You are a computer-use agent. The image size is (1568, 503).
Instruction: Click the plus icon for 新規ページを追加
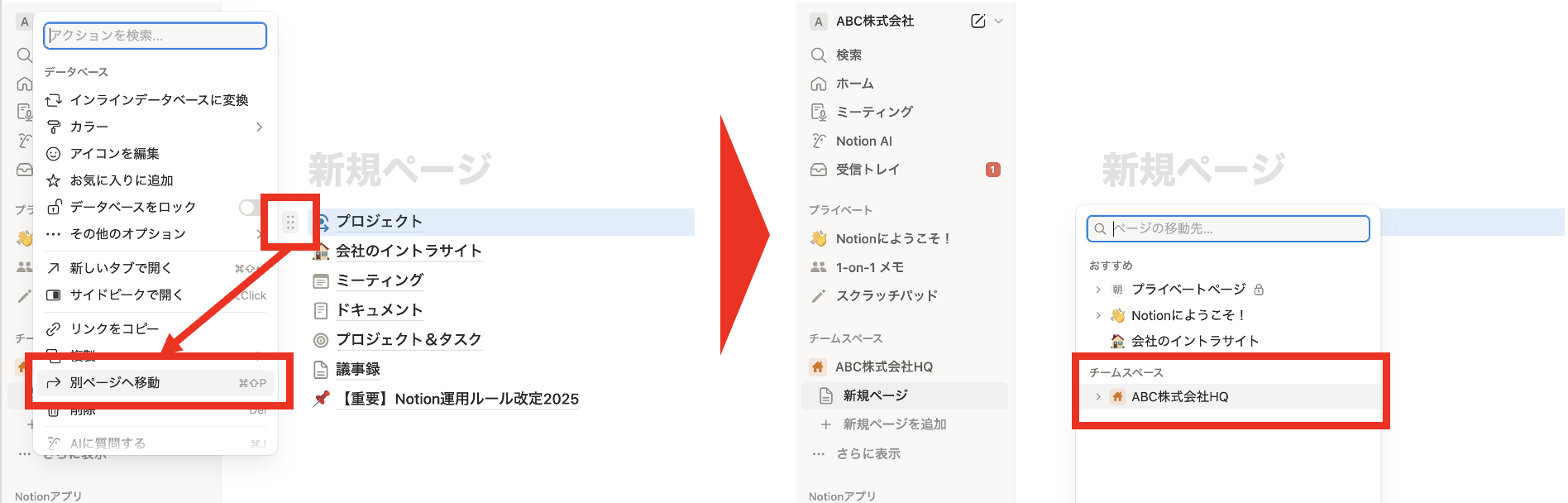(x=825, y=424)
